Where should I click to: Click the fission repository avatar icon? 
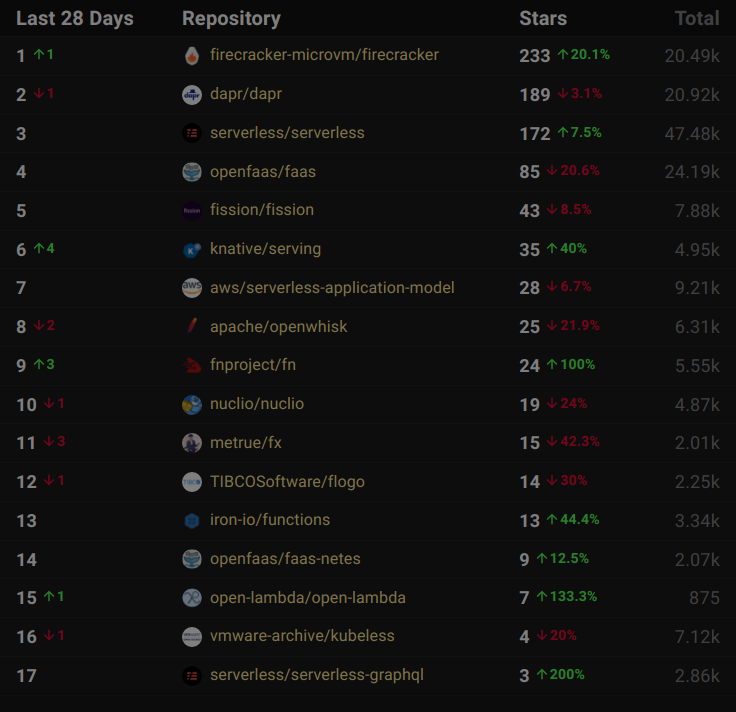[x=192, y=211]
